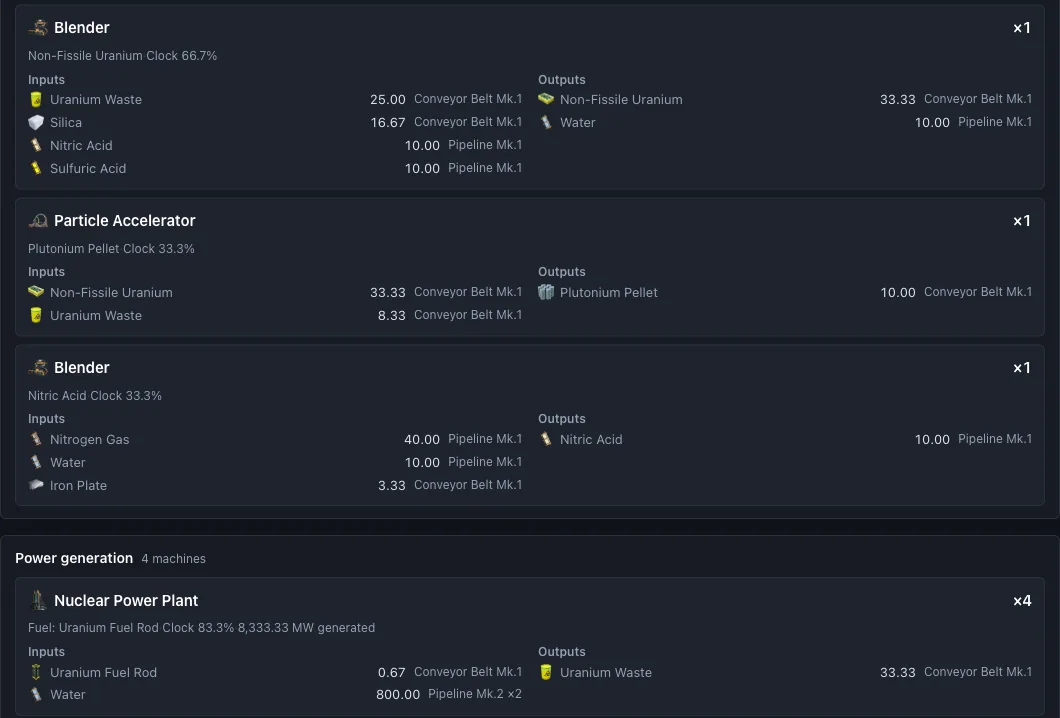The height and width of the screenshot is (718, 1060).
Task: Click the Blender machine icon above Non-Fissile Uranium Clock
Action: click(39, 28)
